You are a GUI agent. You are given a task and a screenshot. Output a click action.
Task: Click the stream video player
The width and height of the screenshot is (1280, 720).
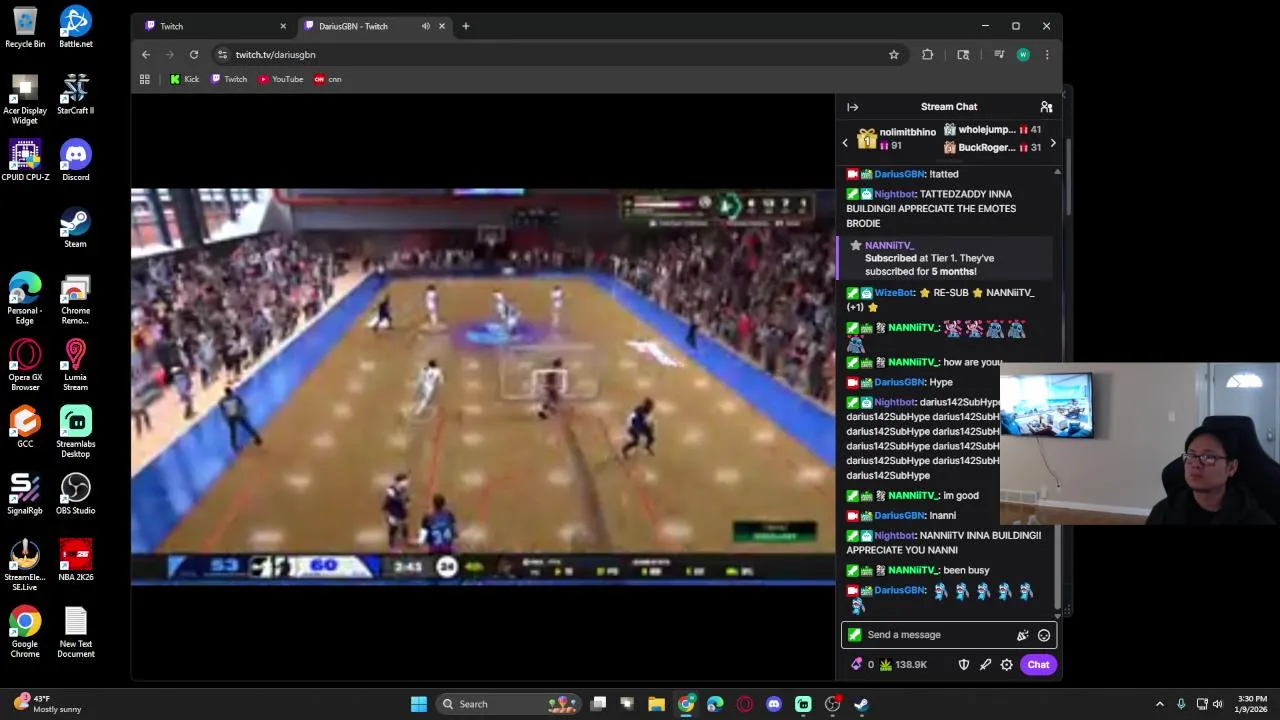pos(483,386)
